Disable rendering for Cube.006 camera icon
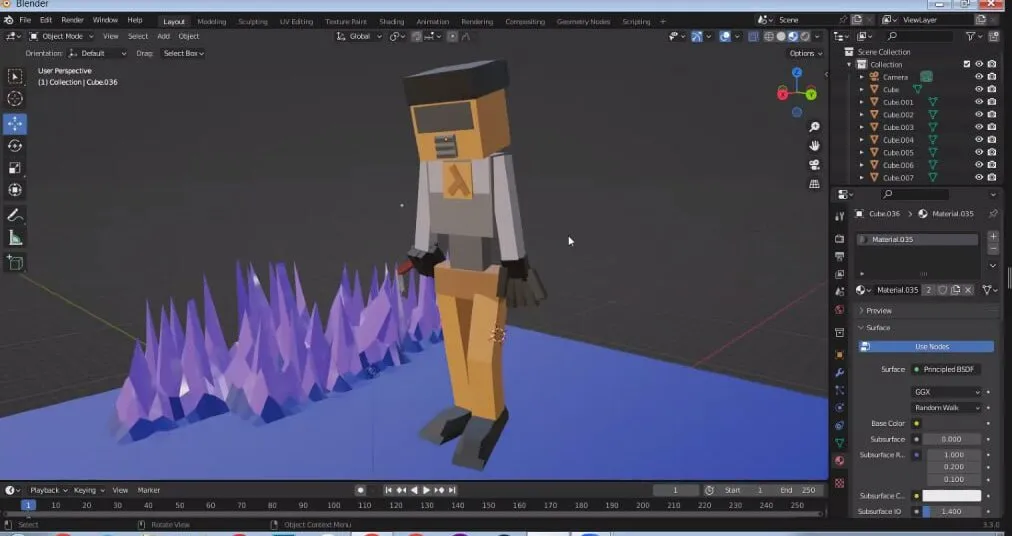Screen dimensions: 1012x536 [x=992, y=165]
